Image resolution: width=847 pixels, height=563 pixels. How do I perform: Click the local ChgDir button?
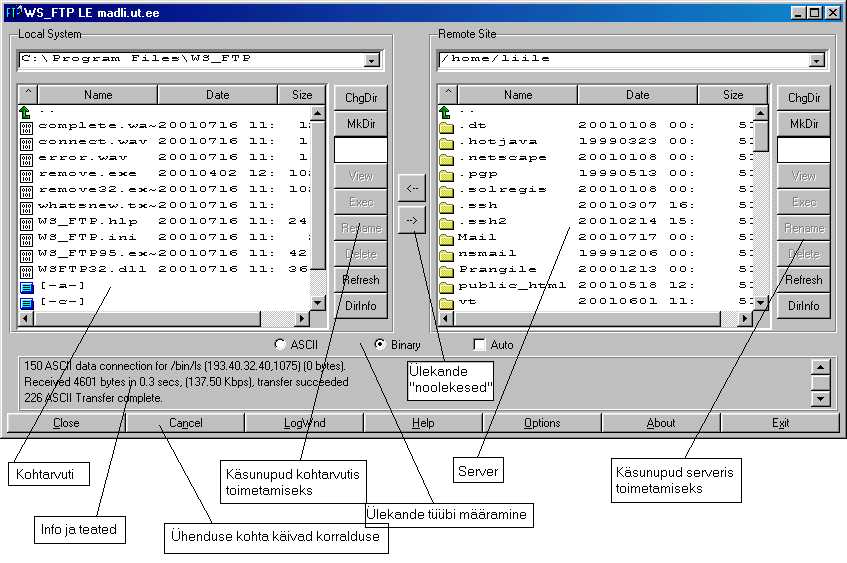(x=361, y=98)
